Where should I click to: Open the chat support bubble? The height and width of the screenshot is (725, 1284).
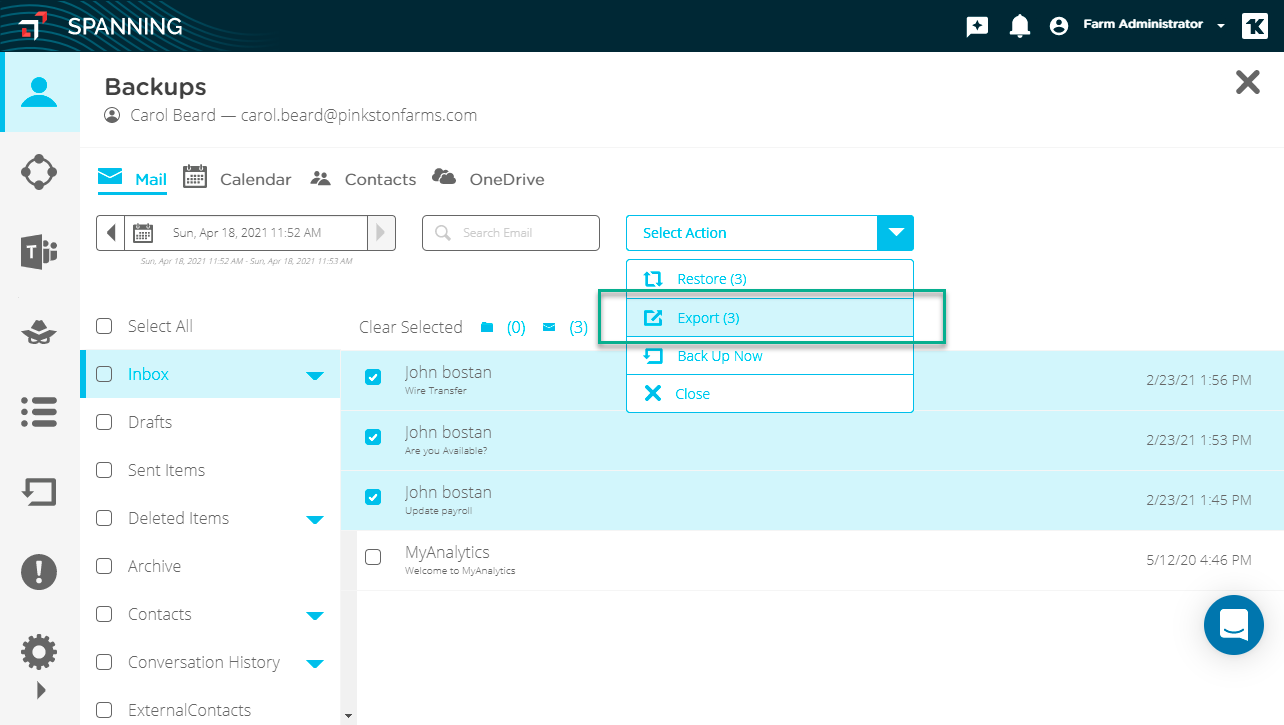tap(1234, 625)
